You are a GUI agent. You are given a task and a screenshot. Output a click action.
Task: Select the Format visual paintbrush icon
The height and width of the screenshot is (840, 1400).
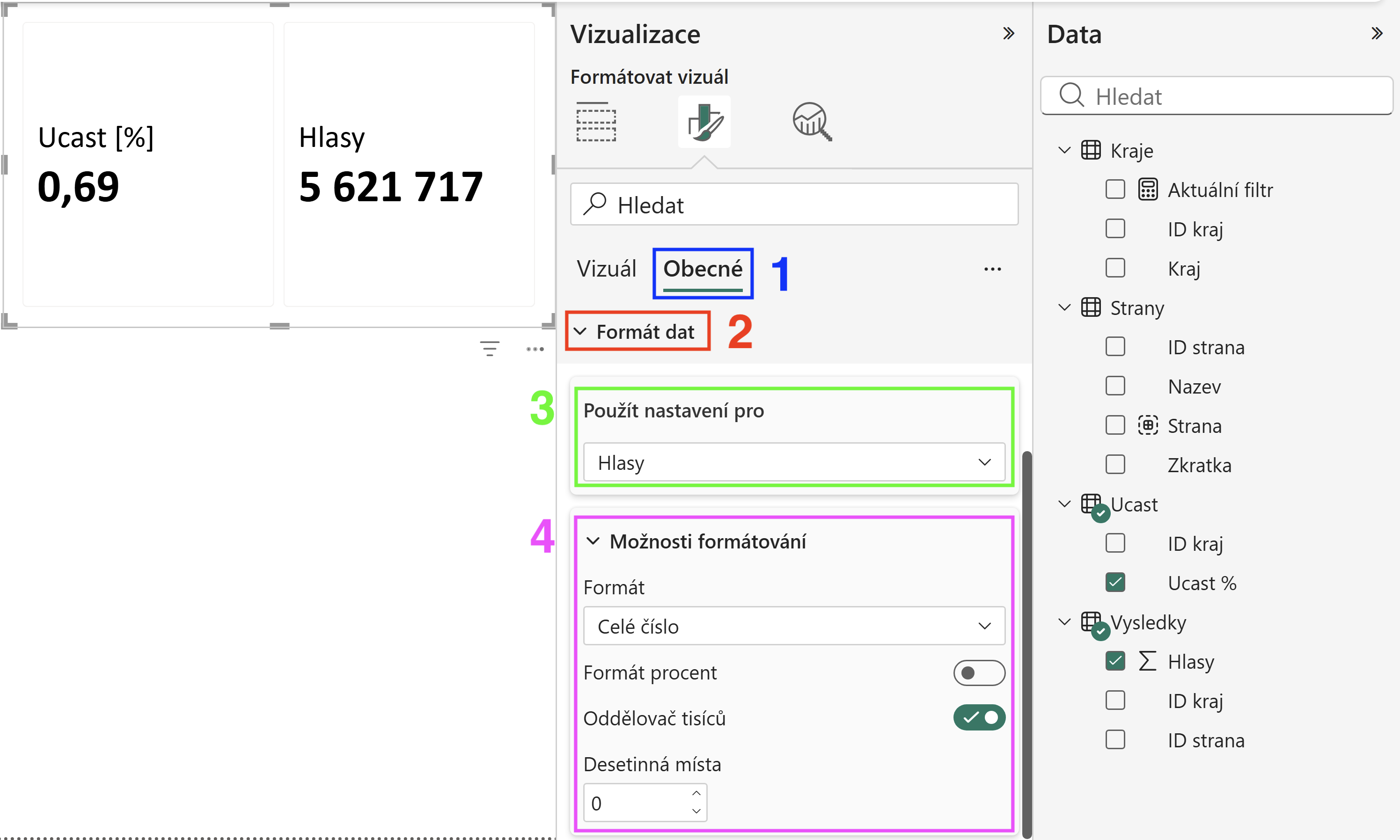(704, 121)
